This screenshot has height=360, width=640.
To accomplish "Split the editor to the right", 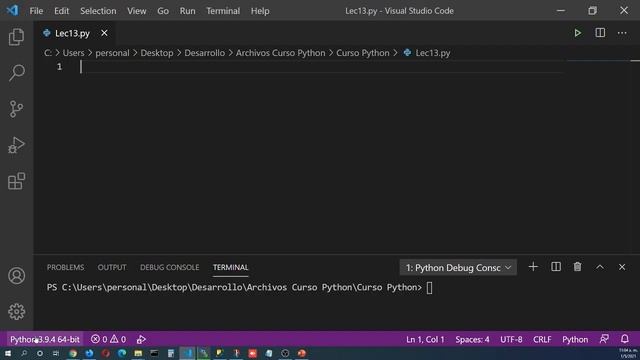I will click(x=600, y=33).
